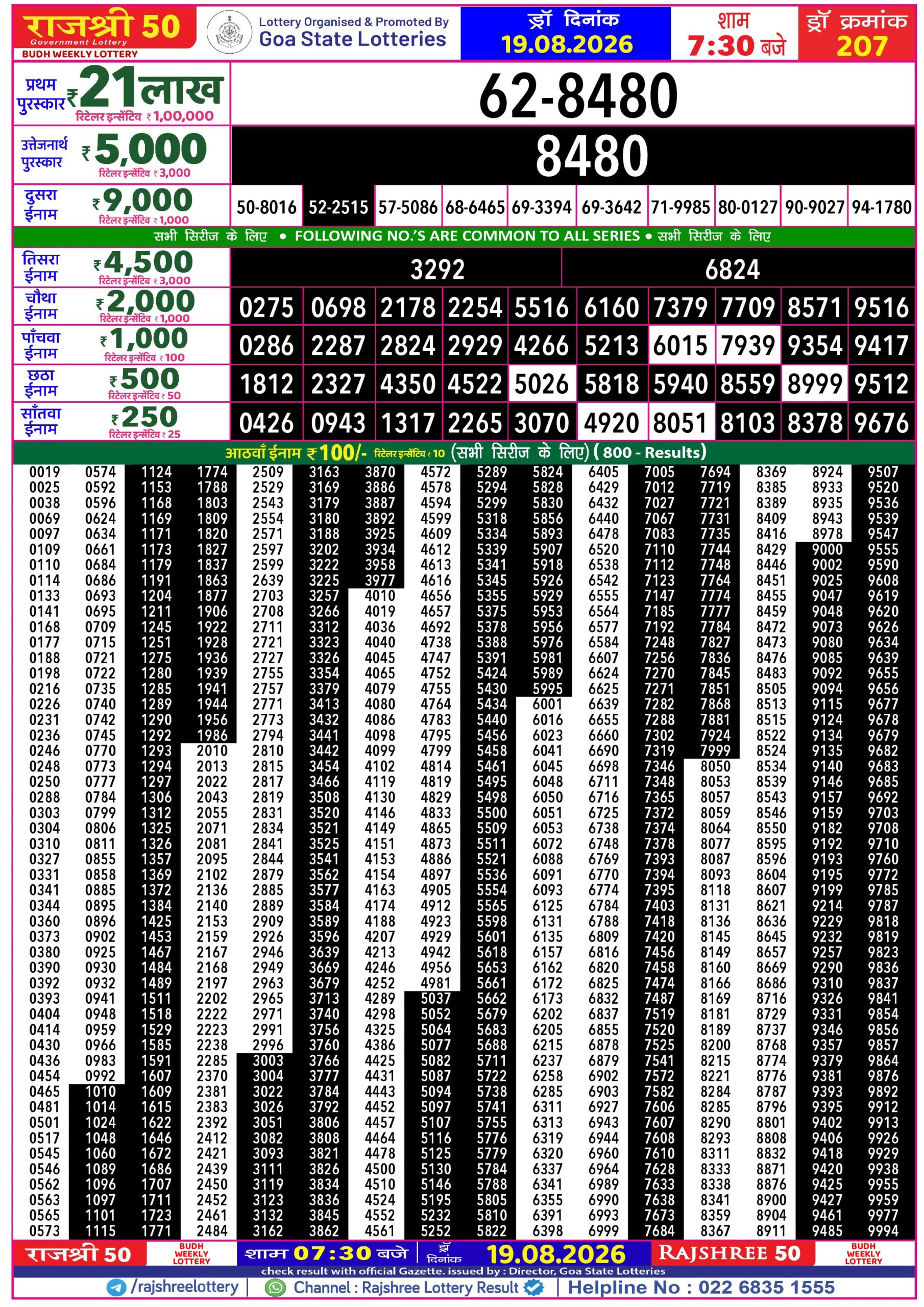Select second prize number 90-9027
This screenshot has width=924, height=1307.
click(815, 207)
